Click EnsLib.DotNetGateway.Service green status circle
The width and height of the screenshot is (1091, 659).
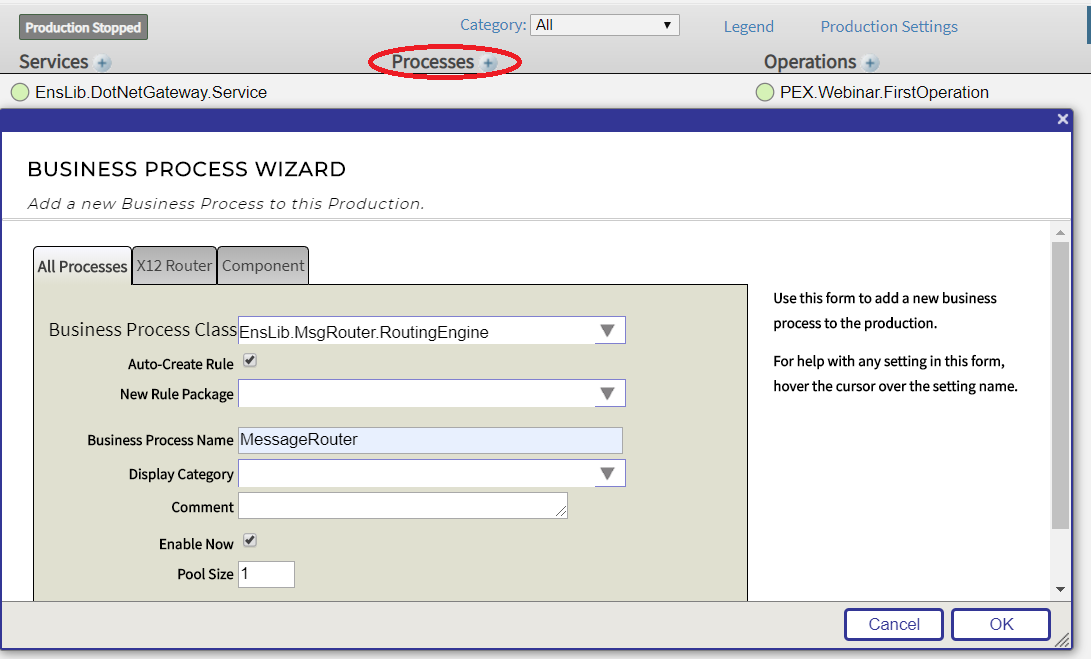coord(20,92)
